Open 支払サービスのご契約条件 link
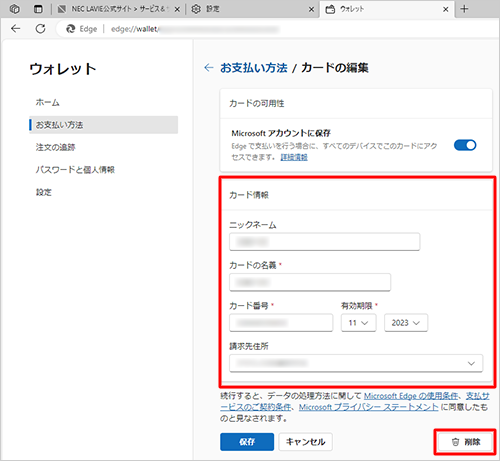 click(256, 407)
